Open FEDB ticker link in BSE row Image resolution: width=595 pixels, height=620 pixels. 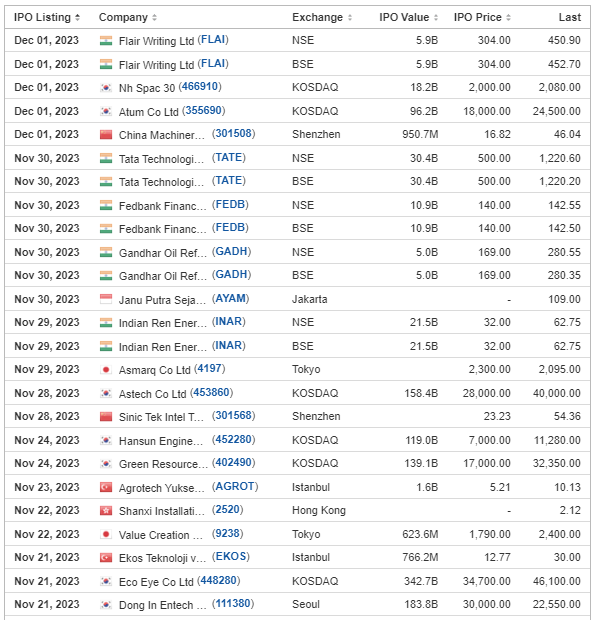coord(230,228)
